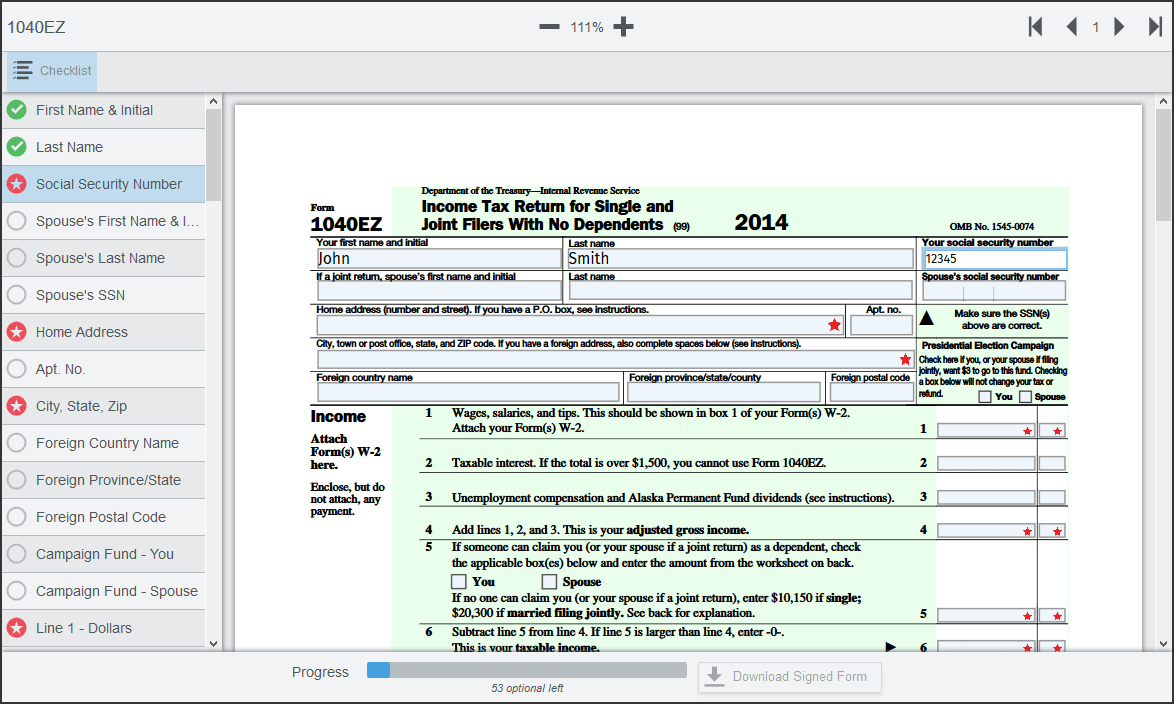Click the zoom in icon

[x=623, y=26]
